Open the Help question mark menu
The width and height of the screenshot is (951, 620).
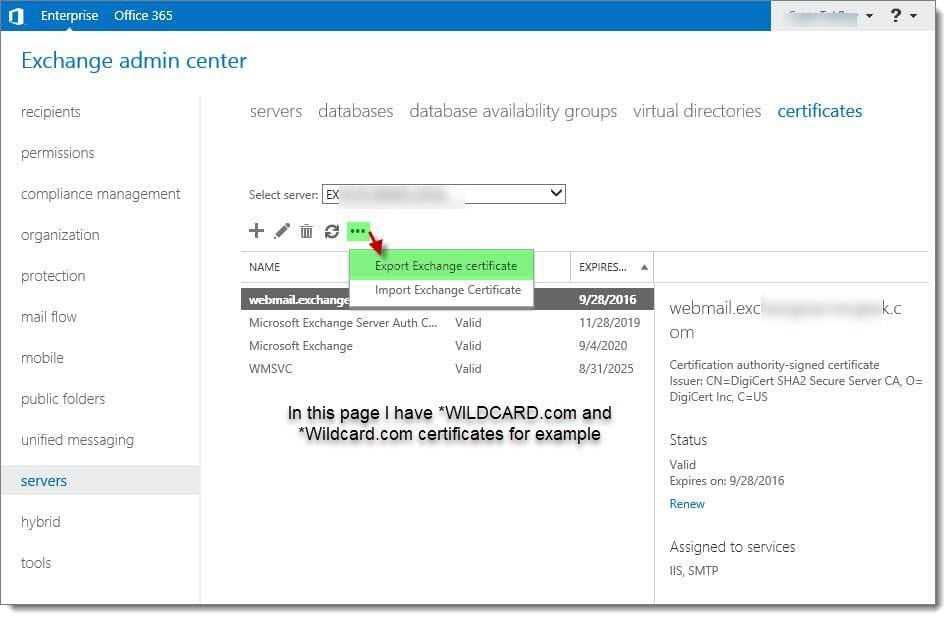pos(894,15)
